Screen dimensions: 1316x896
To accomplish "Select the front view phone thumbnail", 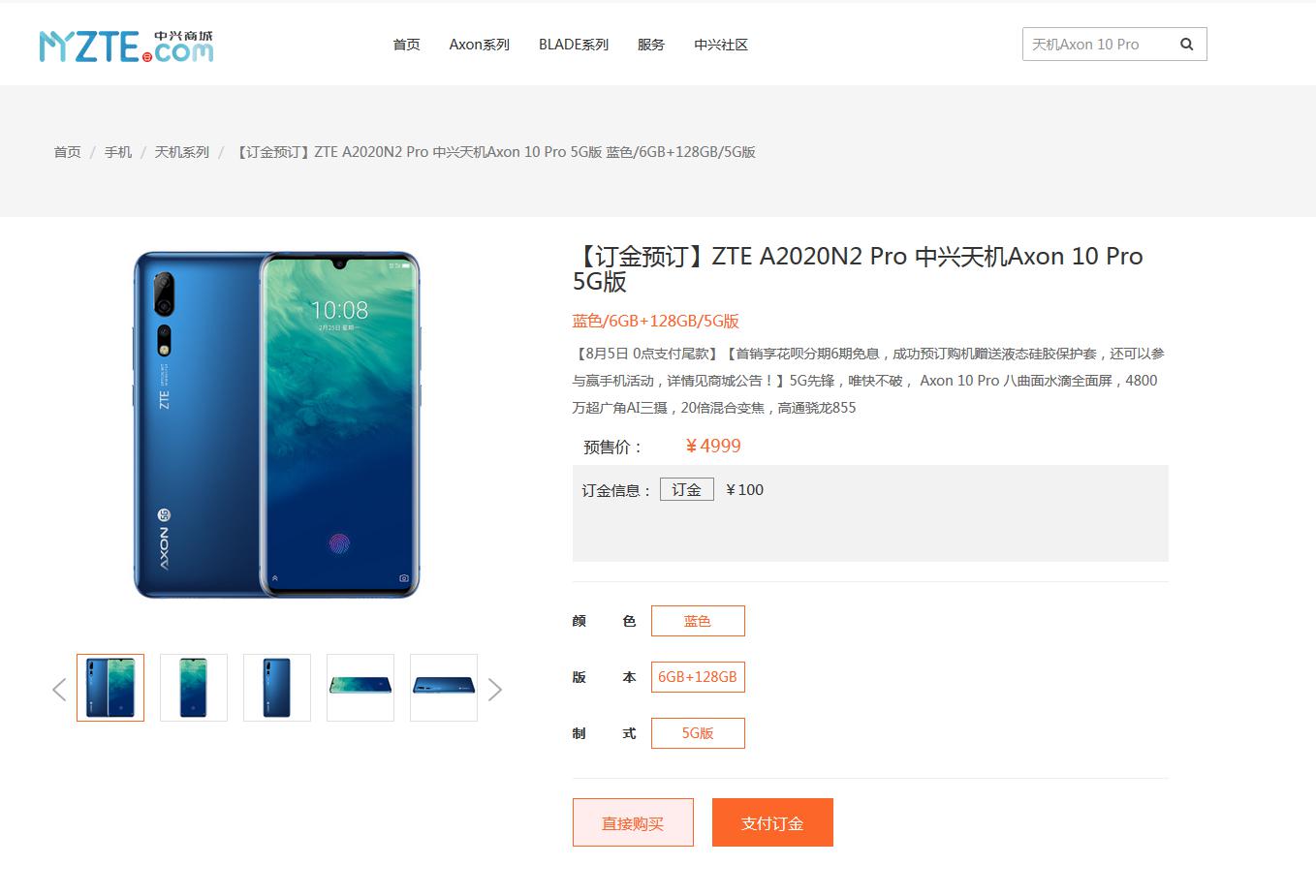I will [194, 688].
